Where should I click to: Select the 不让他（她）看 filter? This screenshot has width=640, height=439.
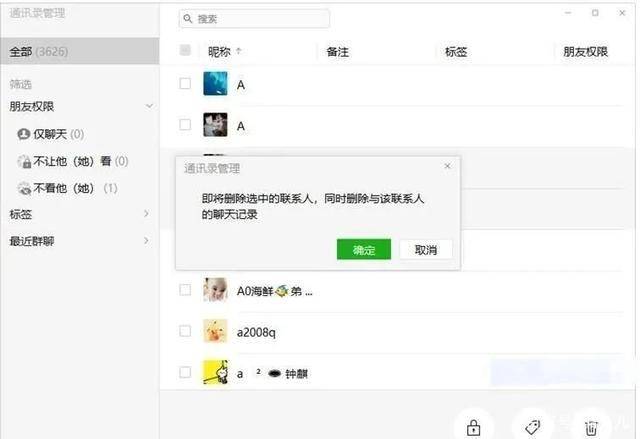point(73,161)
